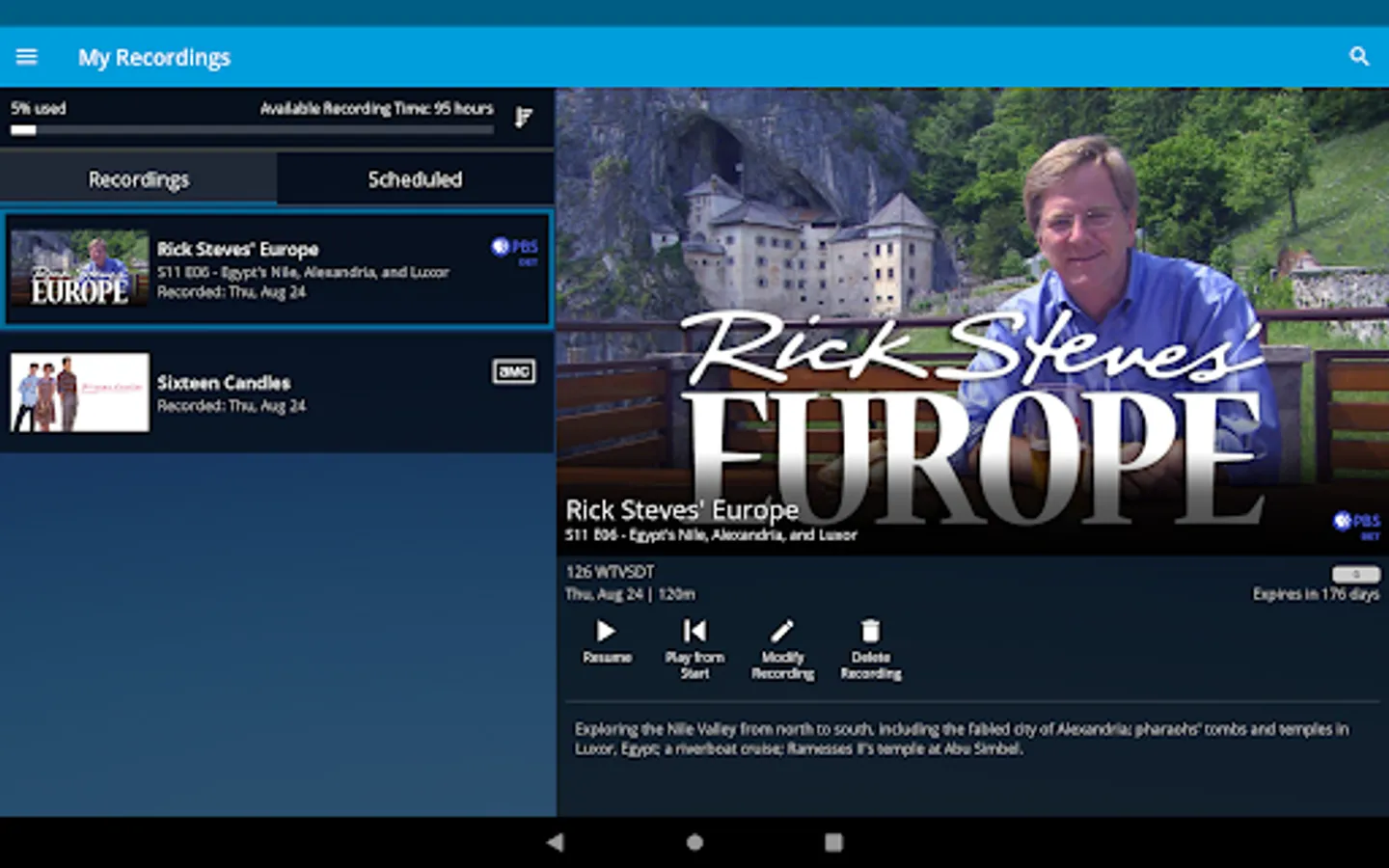Modify the recording with the pencil icon
Viewport: 1389px width, 868px height.
(782, 648)
